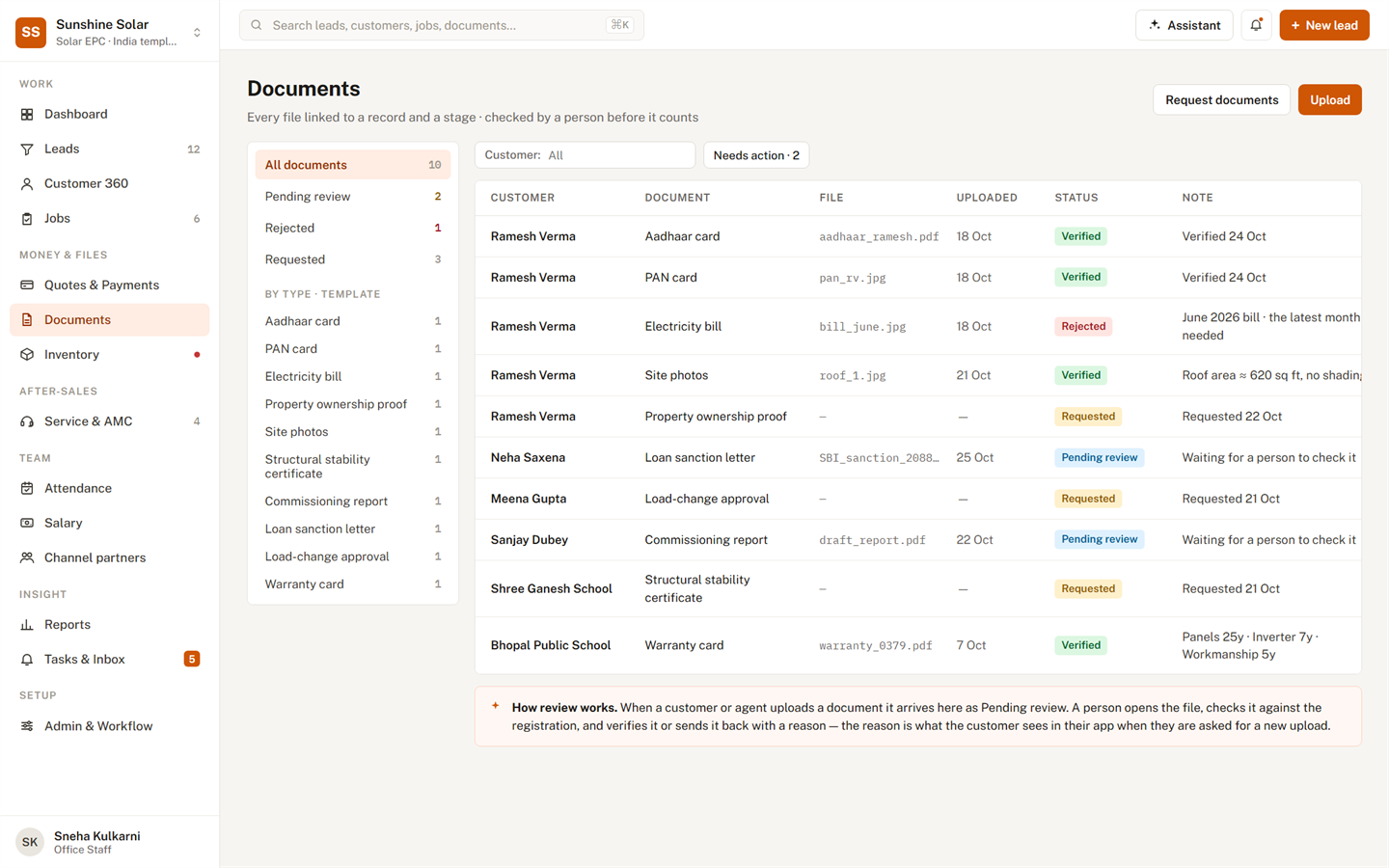Focus the global search field
The width and height of the screenshot is (1389, 868).
(x=442, y=25)
